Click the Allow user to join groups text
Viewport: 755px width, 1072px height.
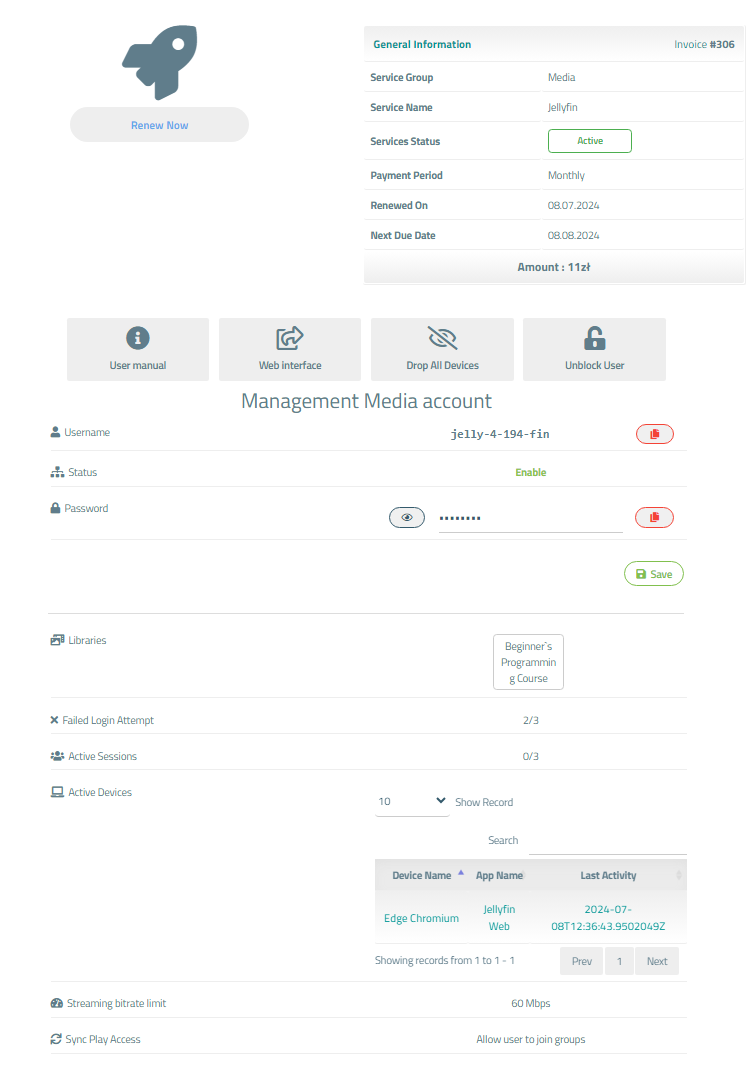(x=531, y=1039)
